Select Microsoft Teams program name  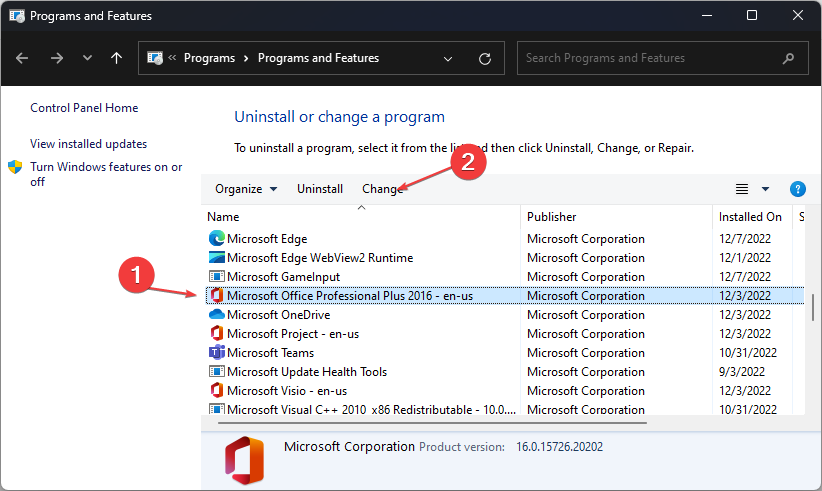pyautogui.click(x=270, y=353)
